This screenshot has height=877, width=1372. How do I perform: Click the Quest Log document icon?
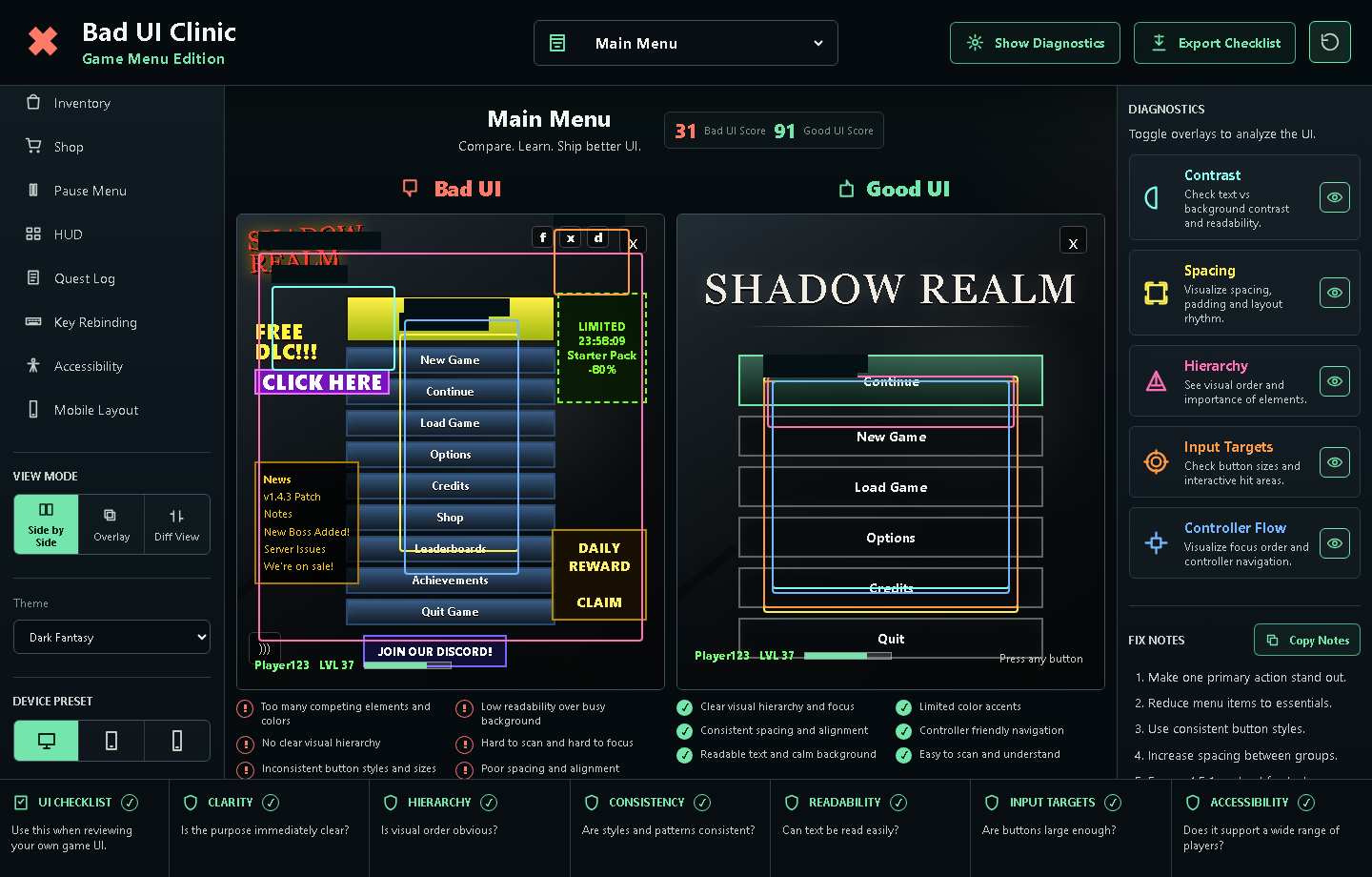coord(33,278)
